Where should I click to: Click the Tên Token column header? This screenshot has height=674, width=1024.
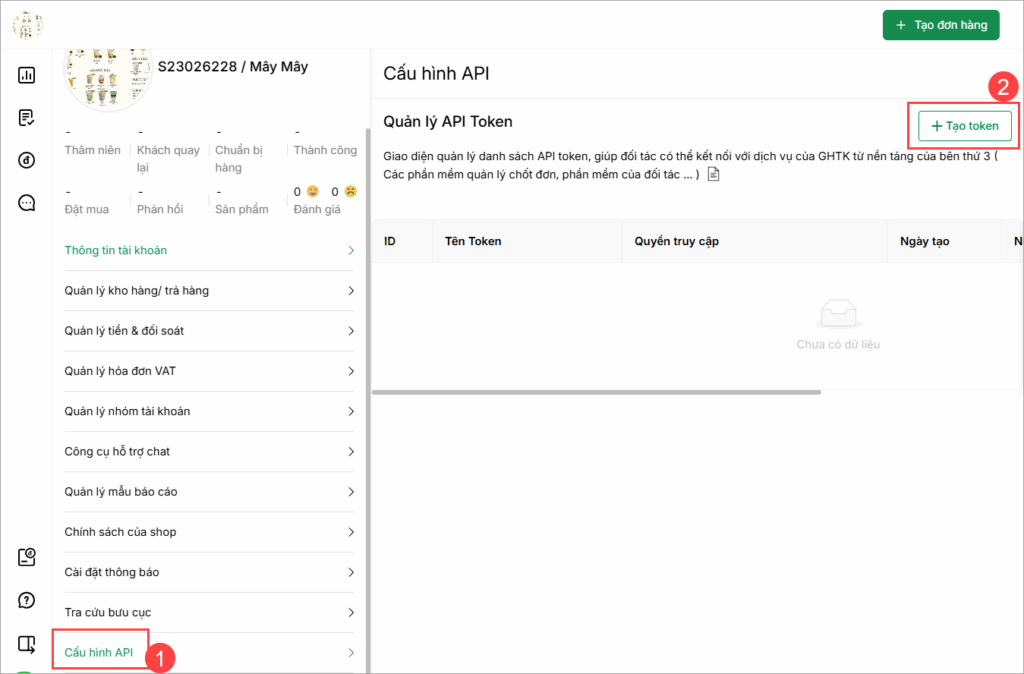coord(473,241)
